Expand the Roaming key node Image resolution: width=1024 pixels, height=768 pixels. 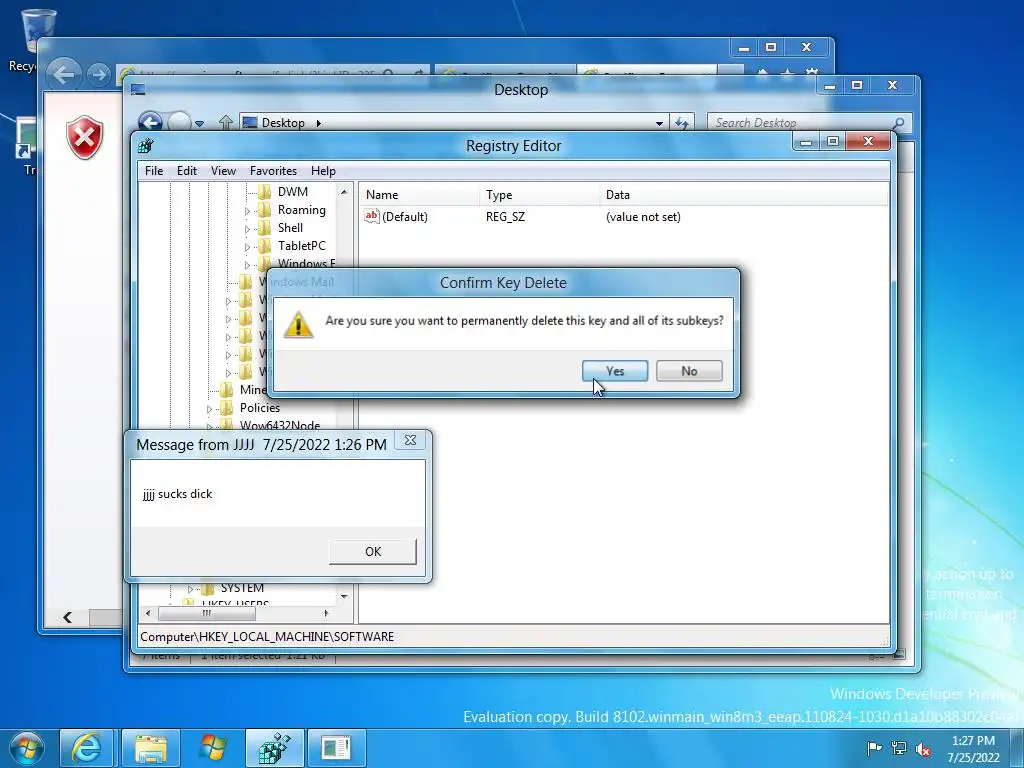[247, 211]
